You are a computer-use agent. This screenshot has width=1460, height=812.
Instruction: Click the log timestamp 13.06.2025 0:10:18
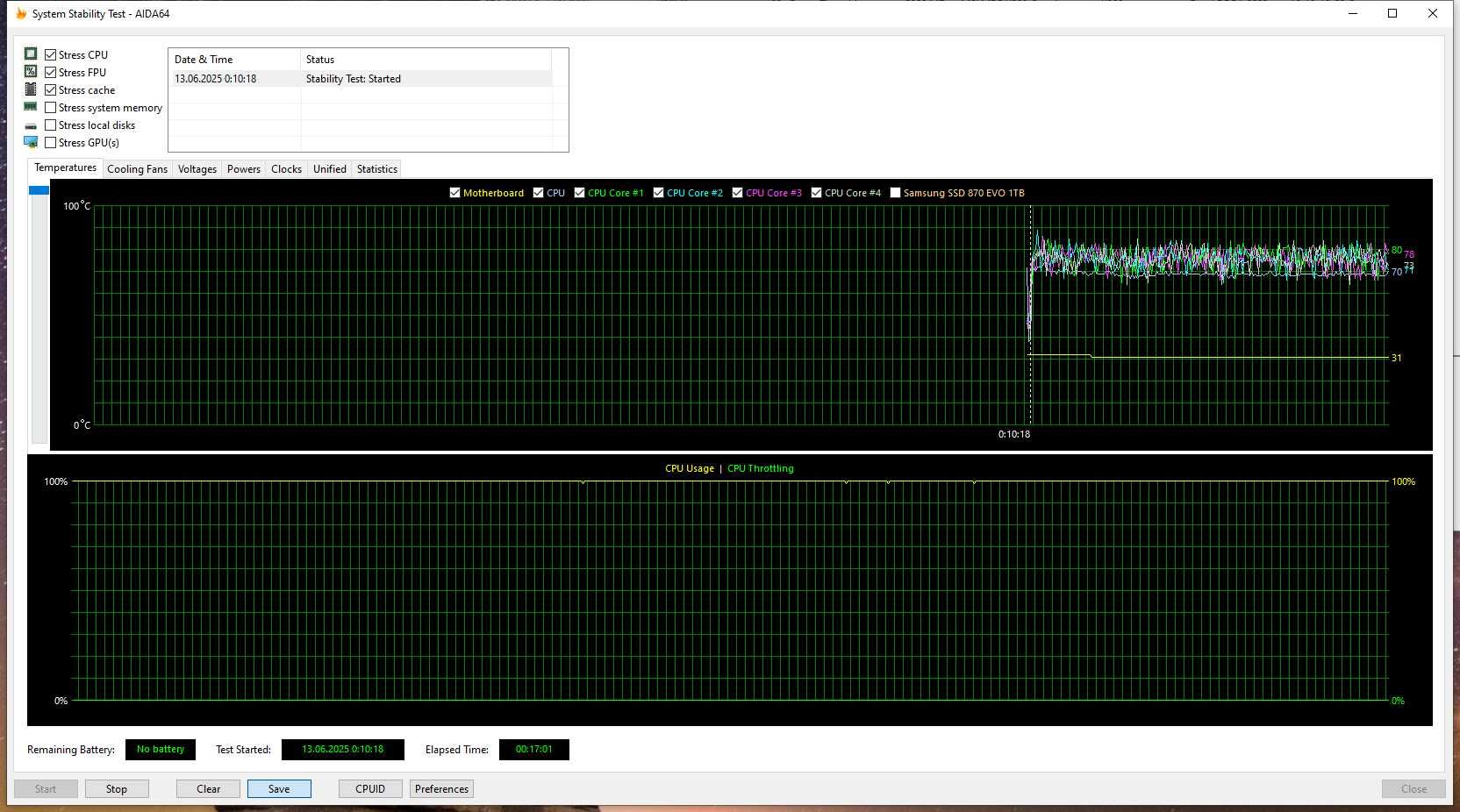[216, 79]
